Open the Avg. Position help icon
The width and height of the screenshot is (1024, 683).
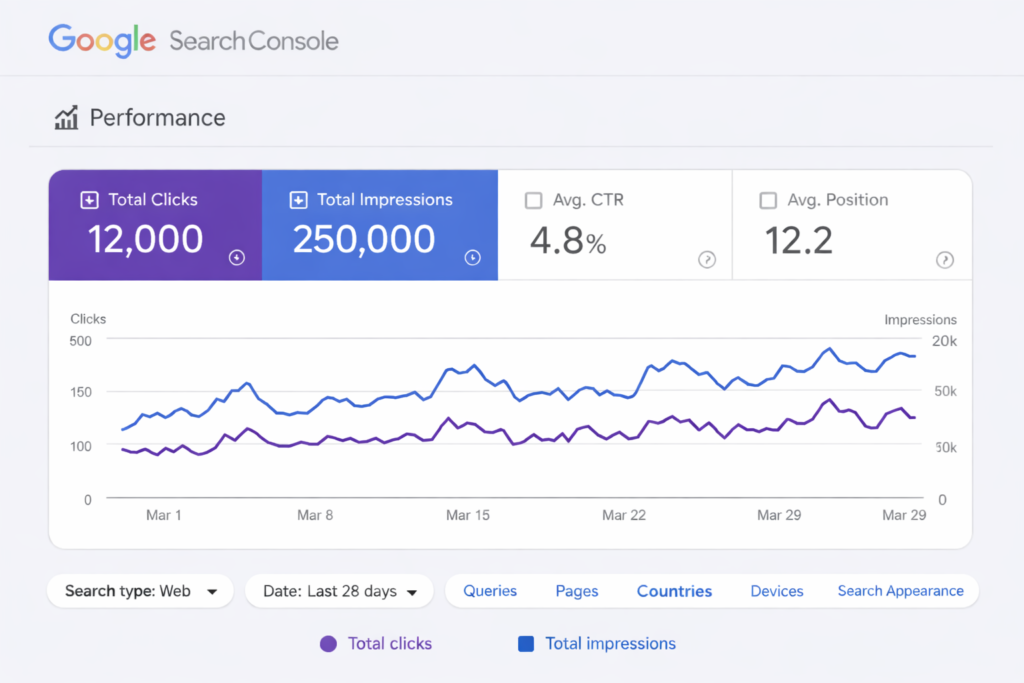coord(944,260)
